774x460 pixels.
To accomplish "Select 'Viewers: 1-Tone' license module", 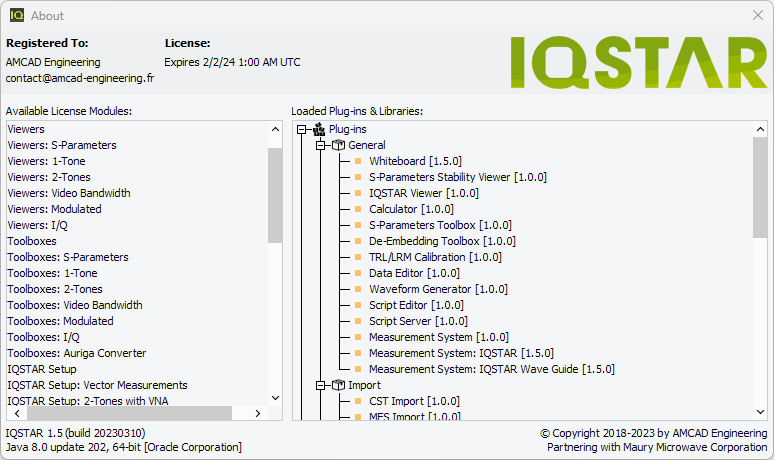I will [46, 161].
